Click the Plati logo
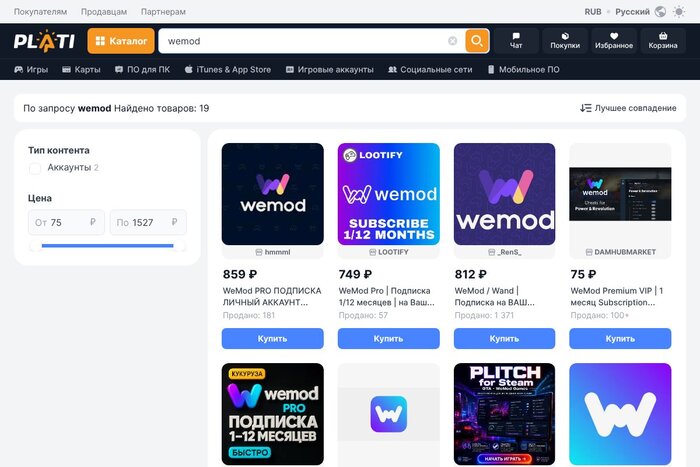The height and width of the screenshot is (467, 700). click(44, 41)
